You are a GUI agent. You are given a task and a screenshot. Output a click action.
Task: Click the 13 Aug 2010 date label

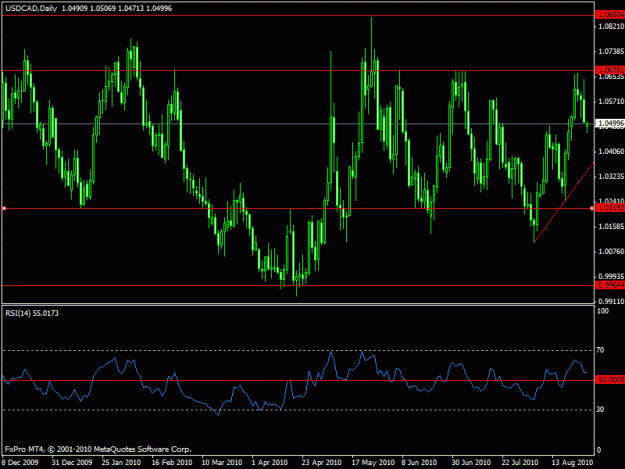(572, 463)
